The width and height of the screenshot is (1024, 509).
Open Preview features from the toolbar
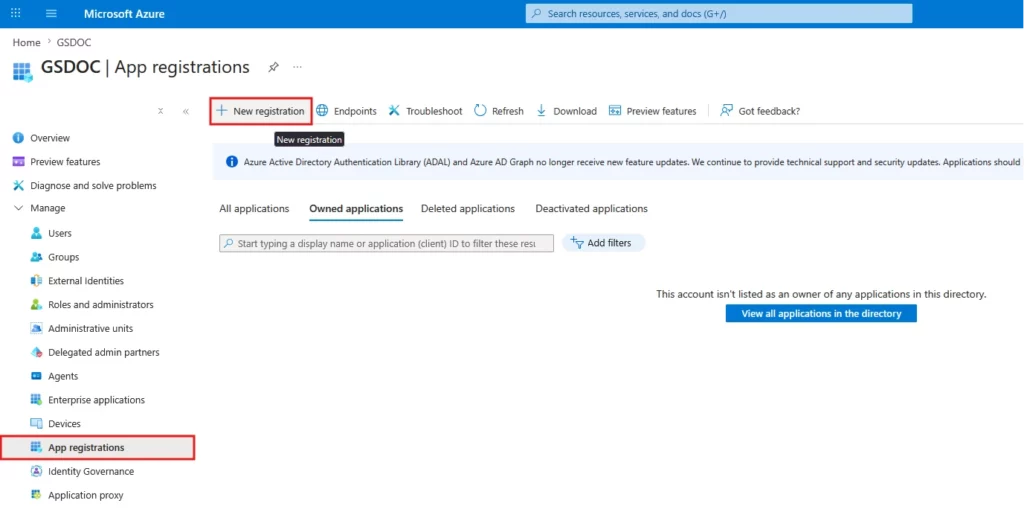tap(652, 111)
